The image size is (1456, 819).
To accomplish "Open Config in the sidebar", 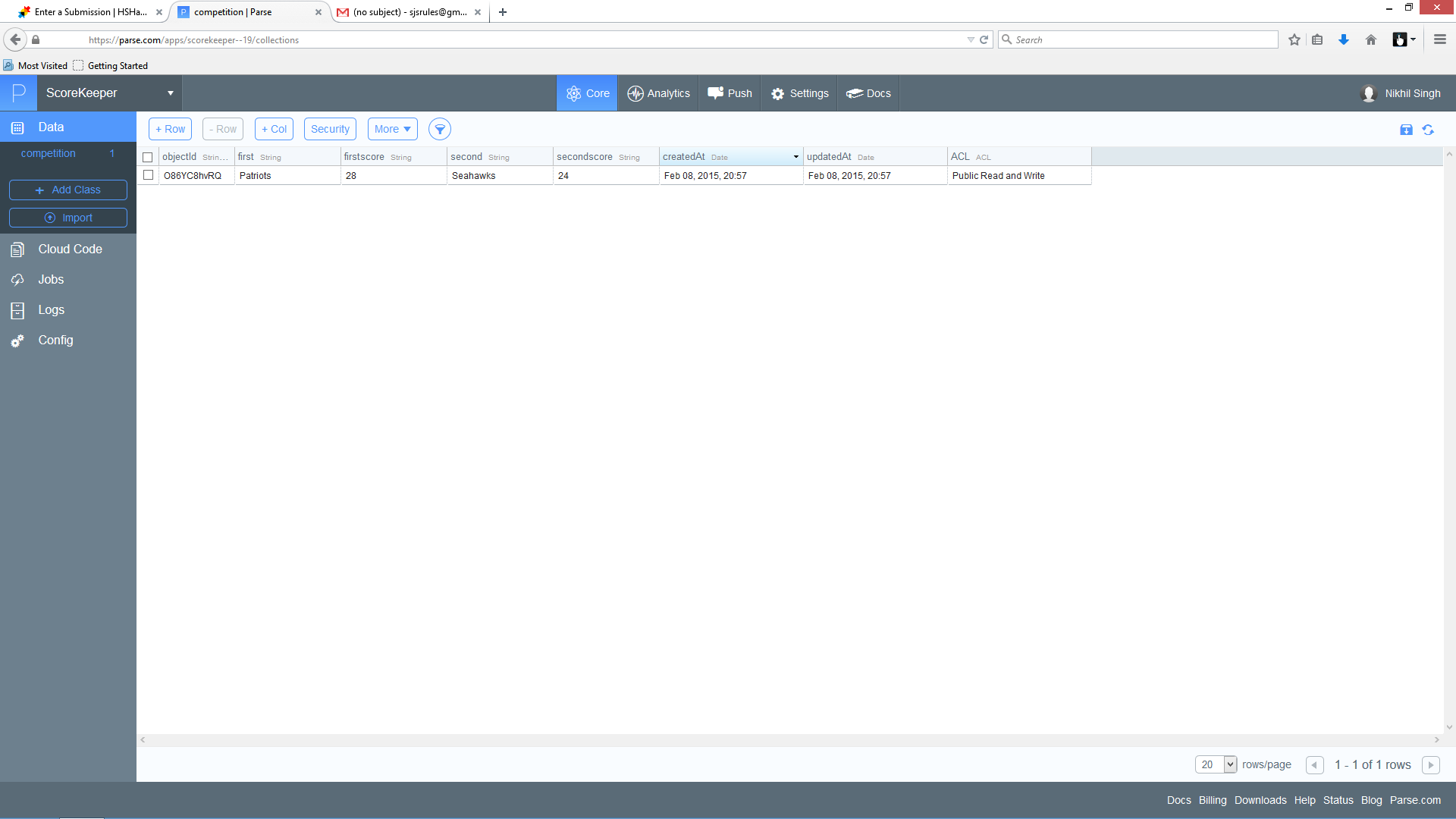I will point(55,340).
